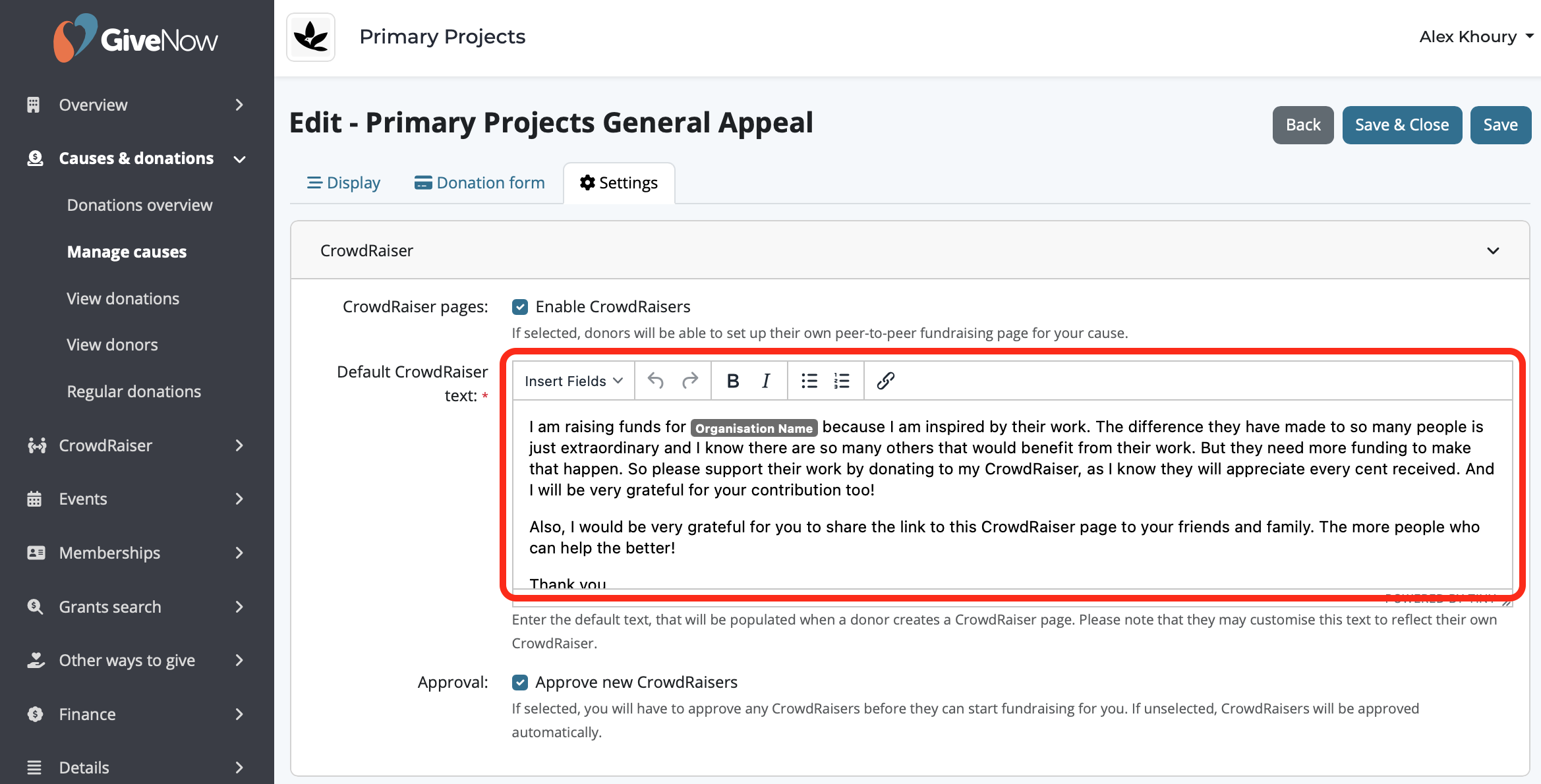Open the Insert Fields dropdown
Screen dimensions: 1541x784
pyautogui.click(x=573, y=381)
